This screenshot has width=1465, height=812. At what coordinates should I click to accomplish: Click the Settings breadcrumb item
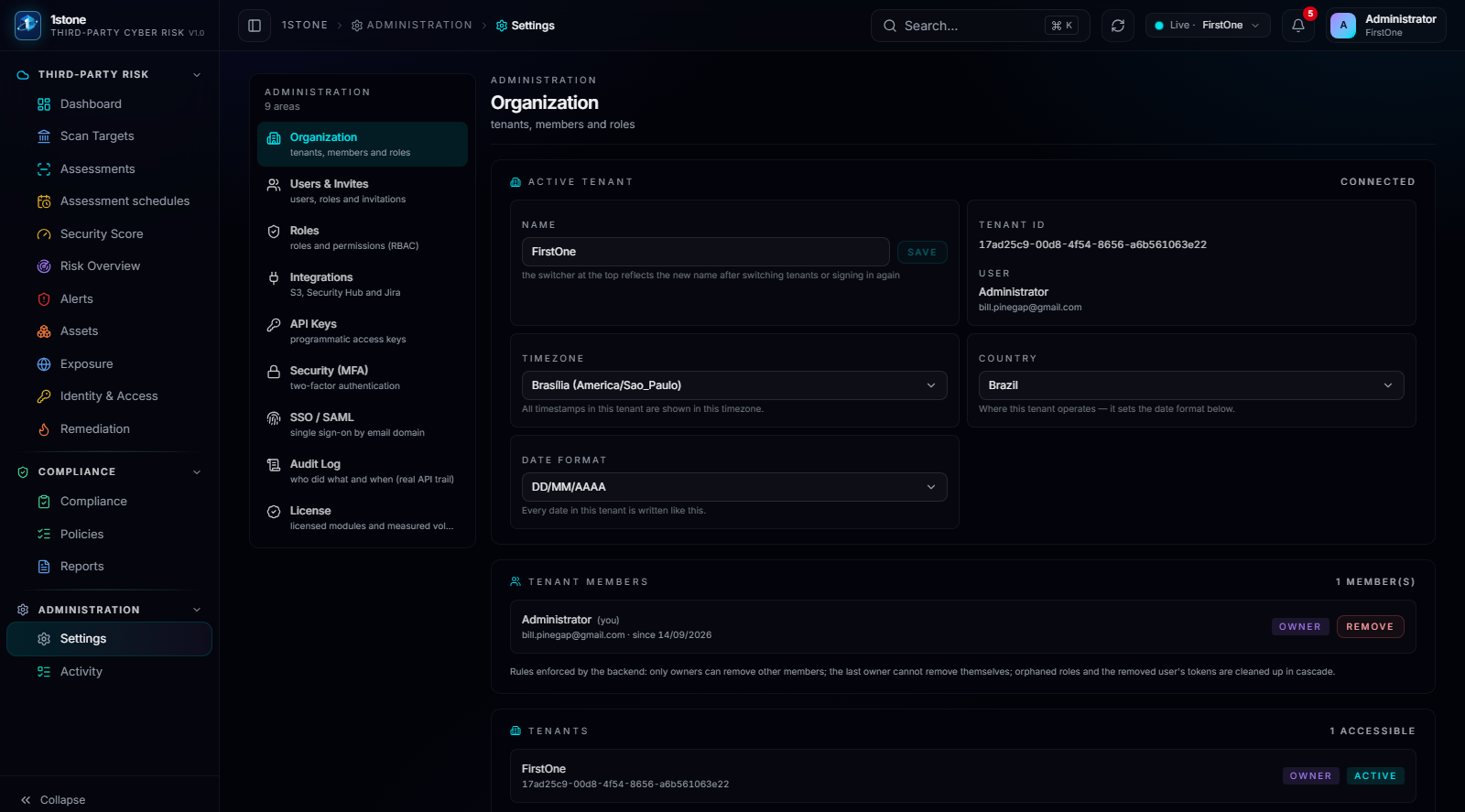pos(526,26)
